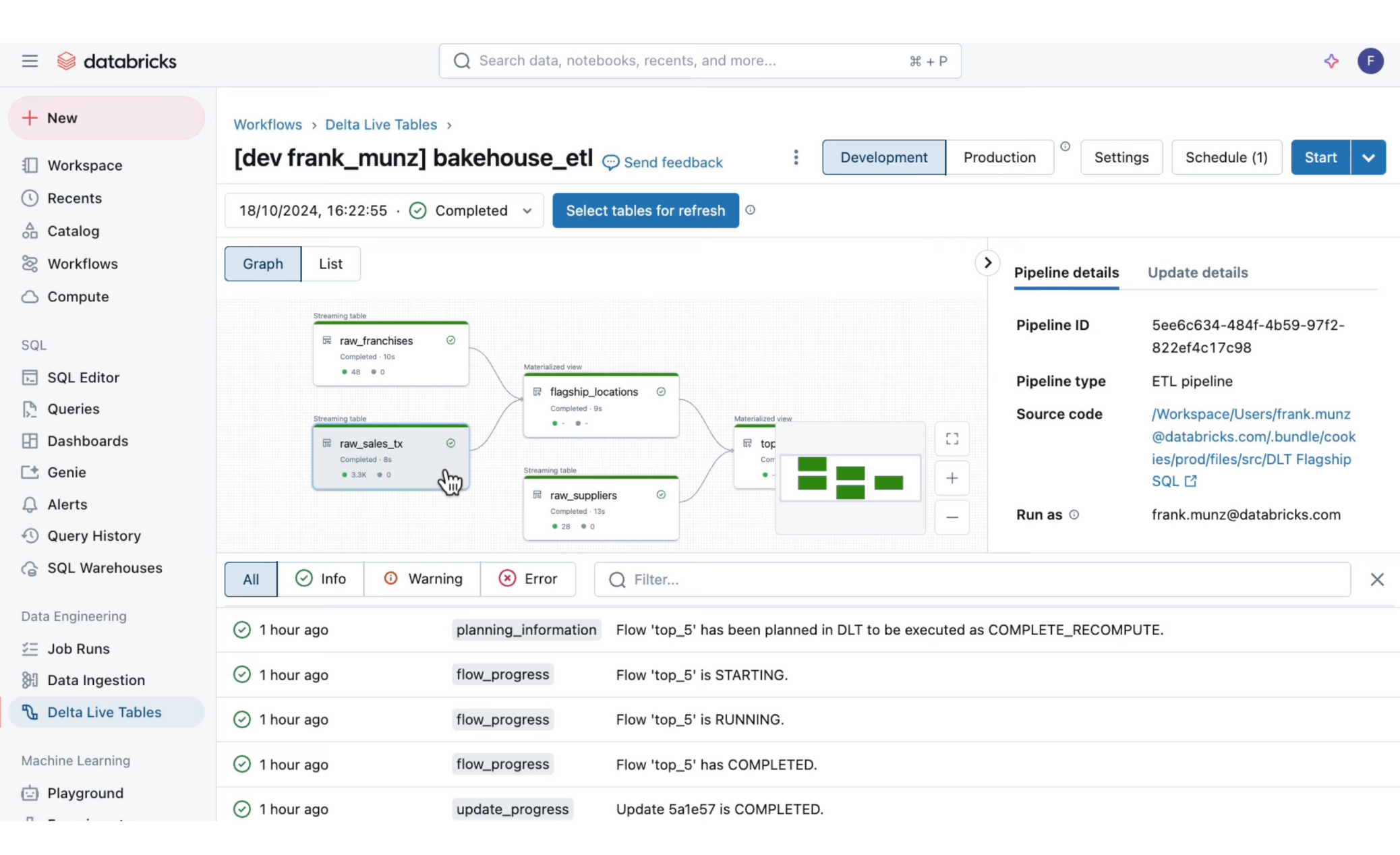Screen dimensions: 1400x855
Task: Switch to the Update details tab
Action: 1197,272
